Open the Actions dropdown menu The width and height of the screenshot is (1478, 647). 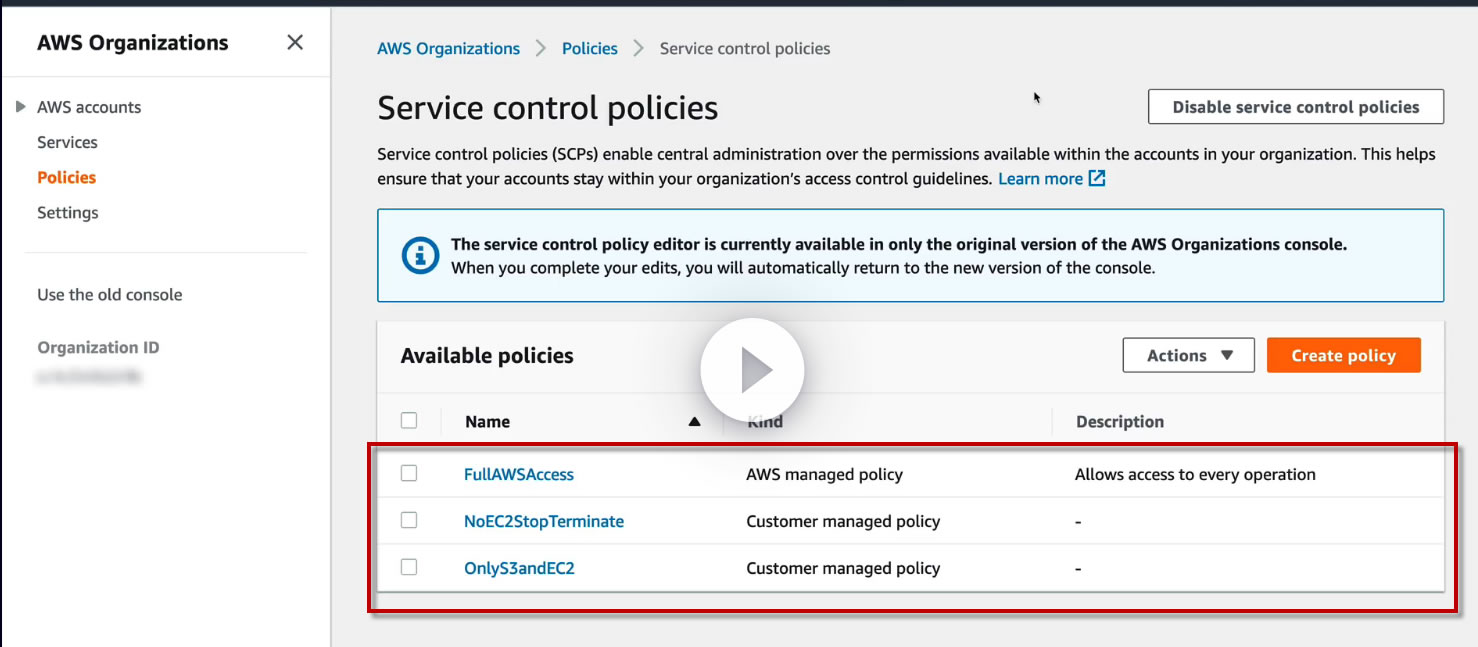[x=1188, y=355]
